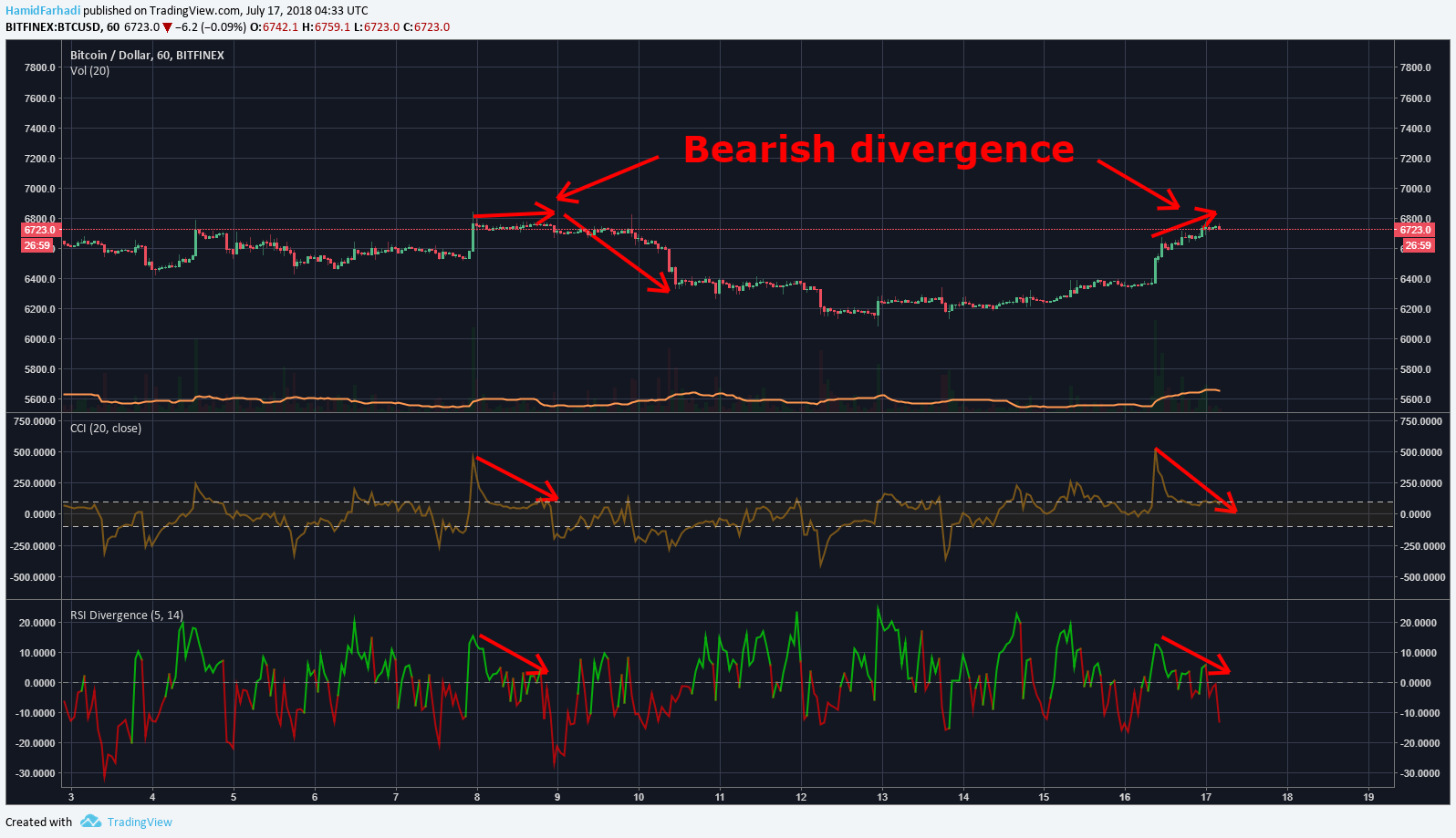Click the 7800.0 label on the right price scale
Image resolution: width=1456 pixels, height=838 pixels.
coord(1415,68)
